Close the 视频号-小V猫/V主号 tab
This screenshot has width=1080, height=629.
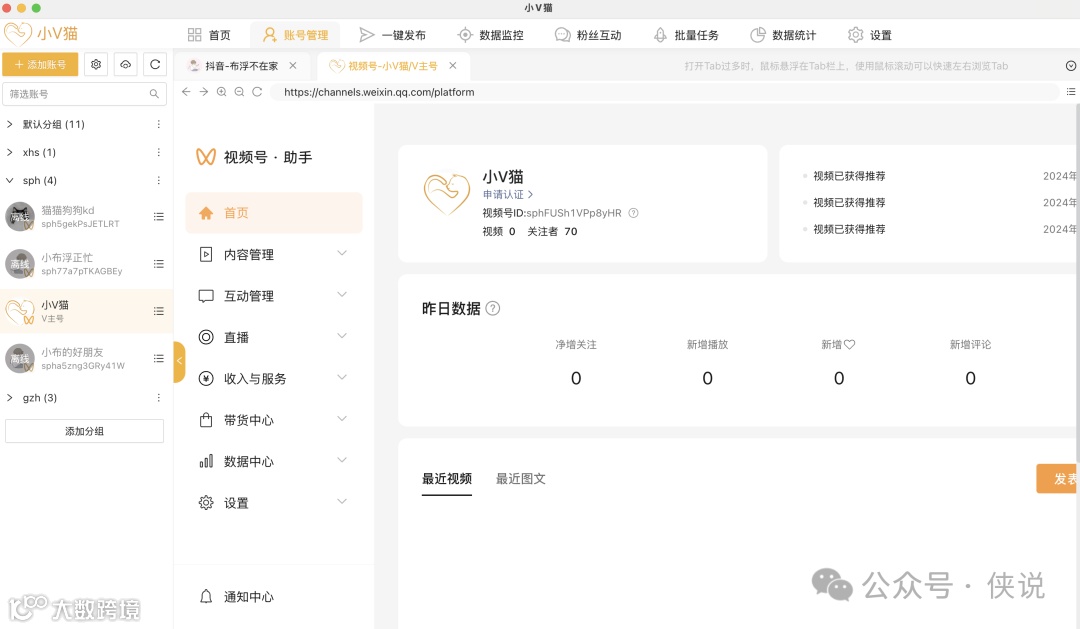453,65
